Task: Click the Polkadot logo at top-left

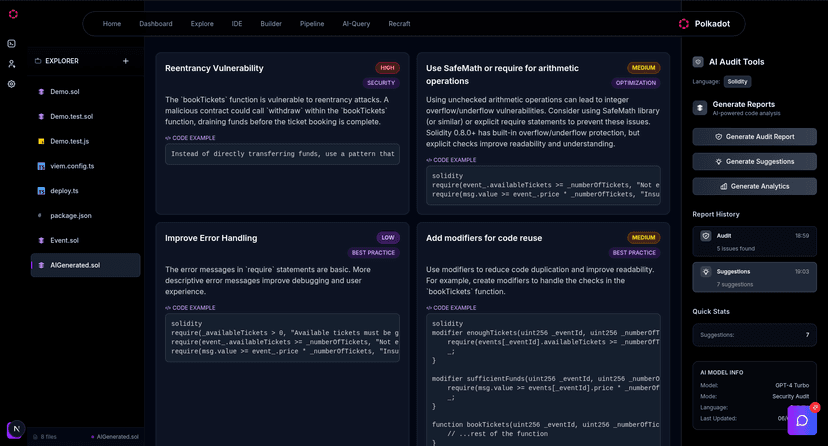Action: (13, 14)
